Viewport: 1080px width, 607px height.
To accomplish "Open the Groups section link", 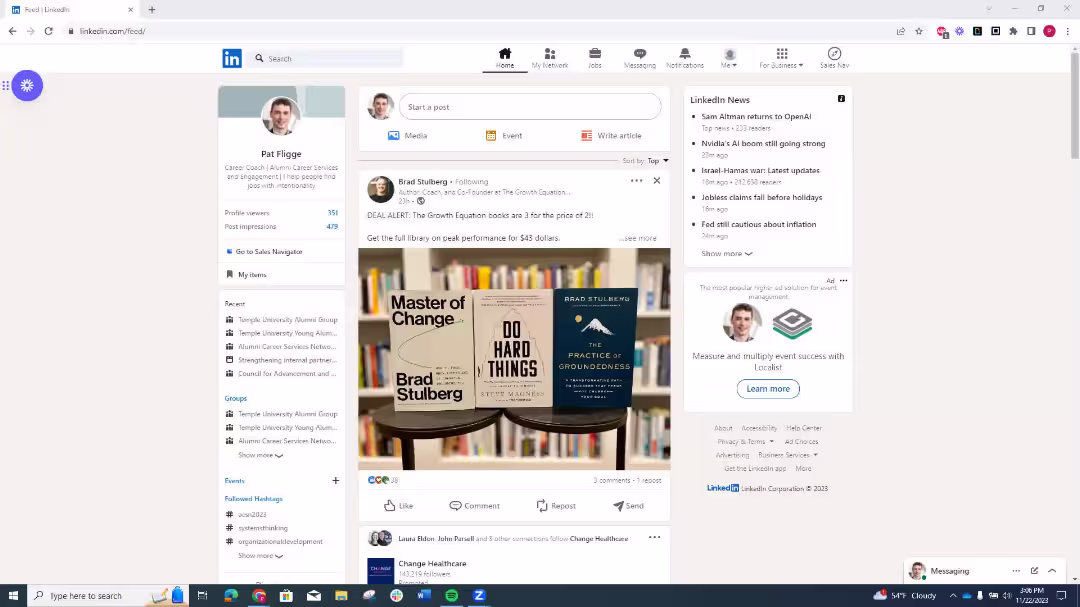I will click(x=236, y=398).
